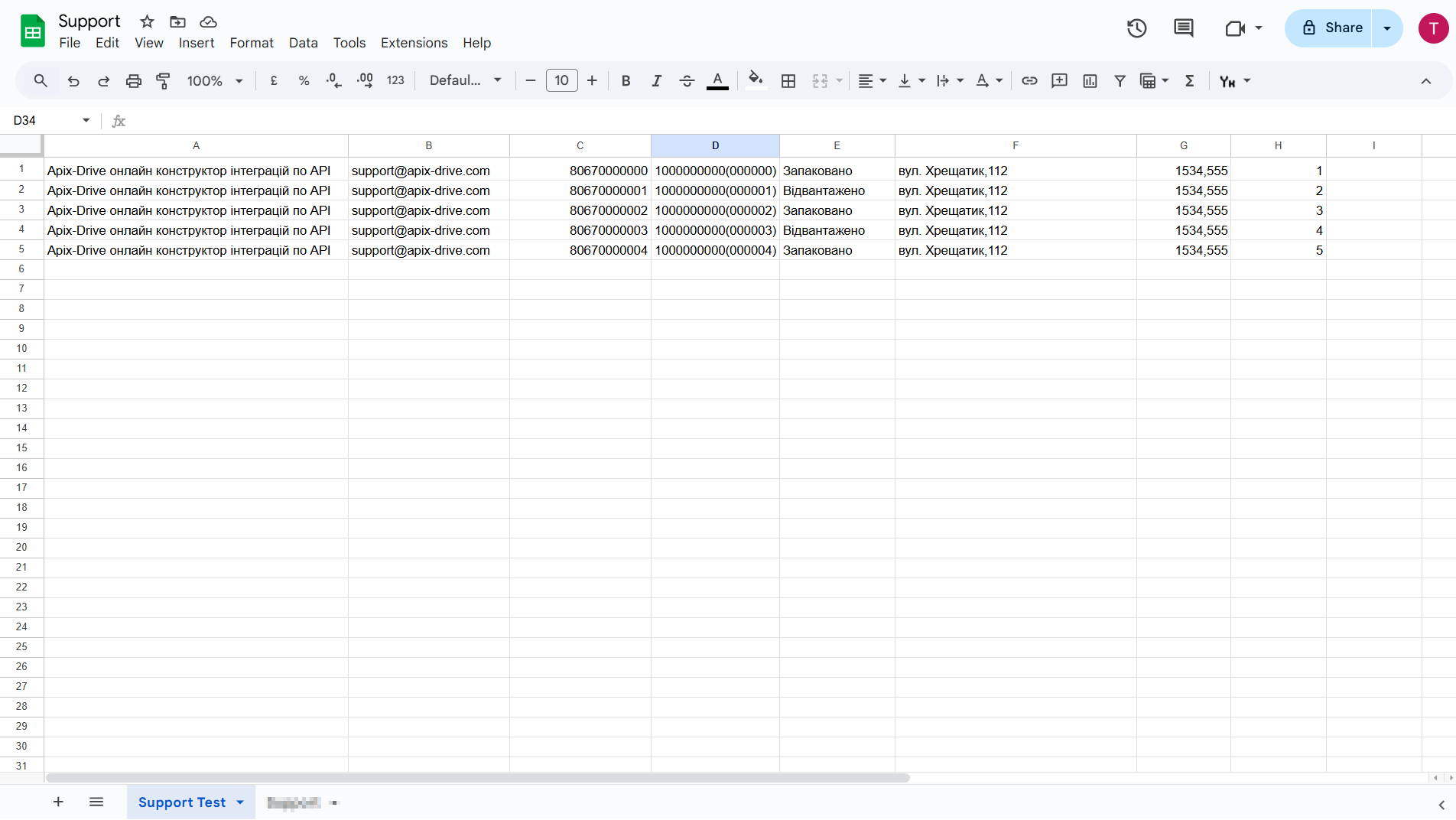The width and height of the screenshot is (1456, 820).
Task: Open the version history clock icon
Action: click(1136, 28)
